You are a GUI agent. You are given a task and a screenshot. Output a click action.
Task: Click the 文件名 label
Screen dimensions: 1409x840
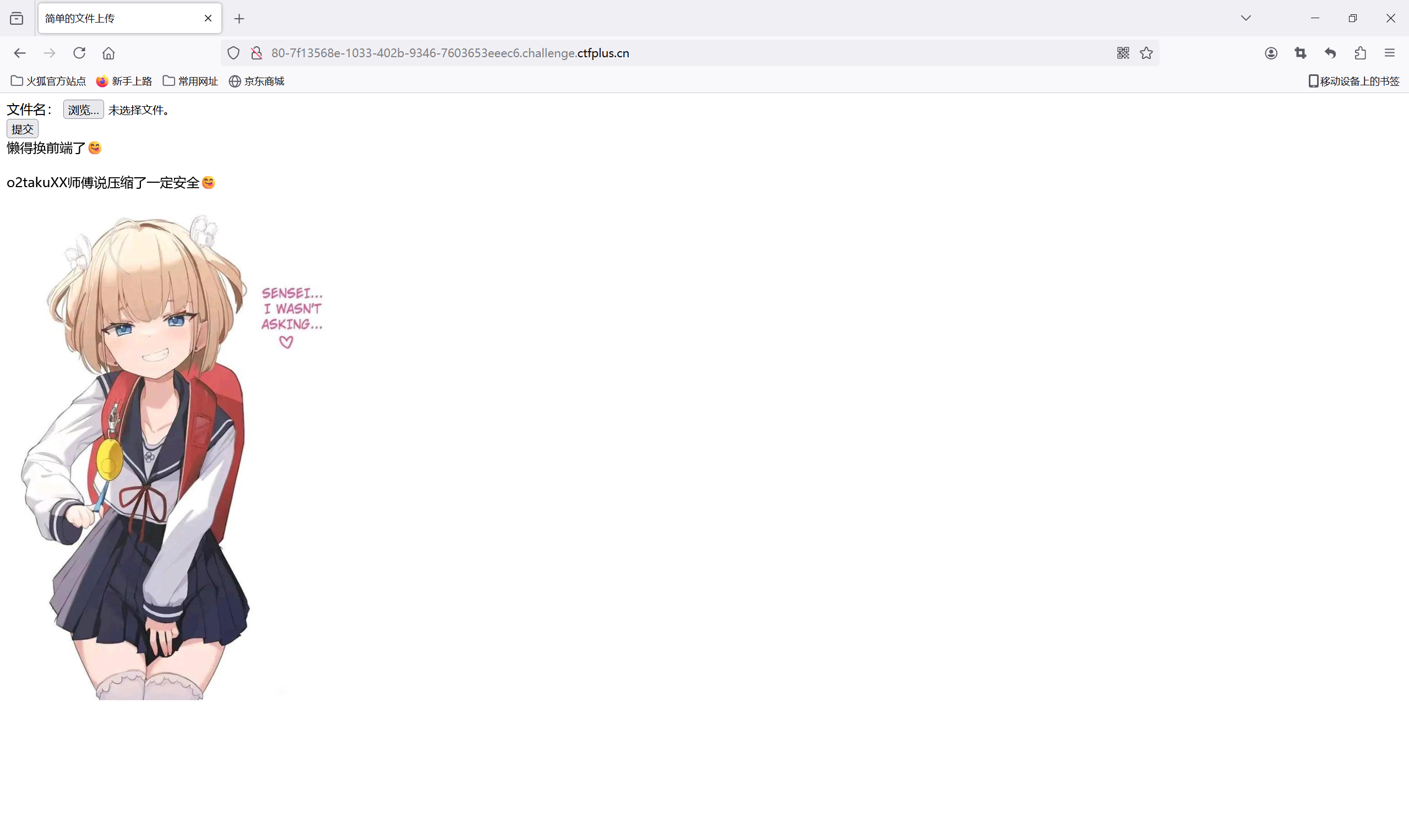pyautogui.click(x=29, y=110)
